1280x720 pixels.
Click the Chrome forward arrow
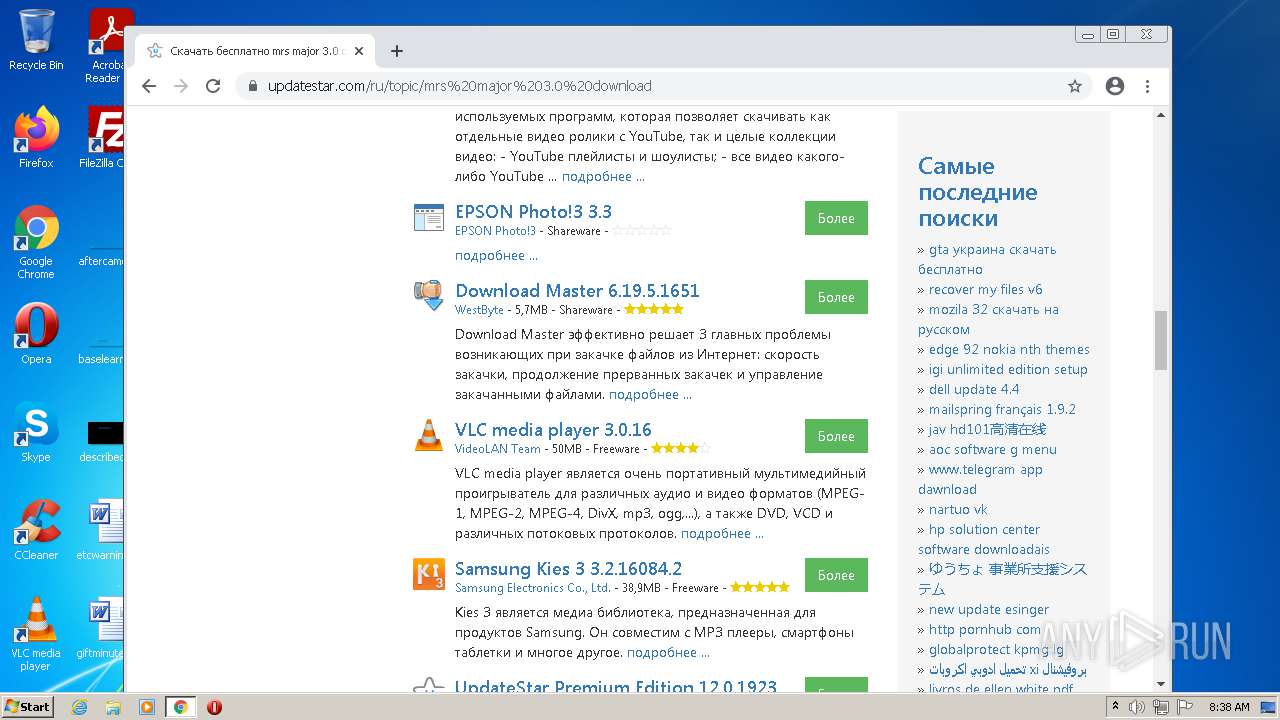point(181,86)
